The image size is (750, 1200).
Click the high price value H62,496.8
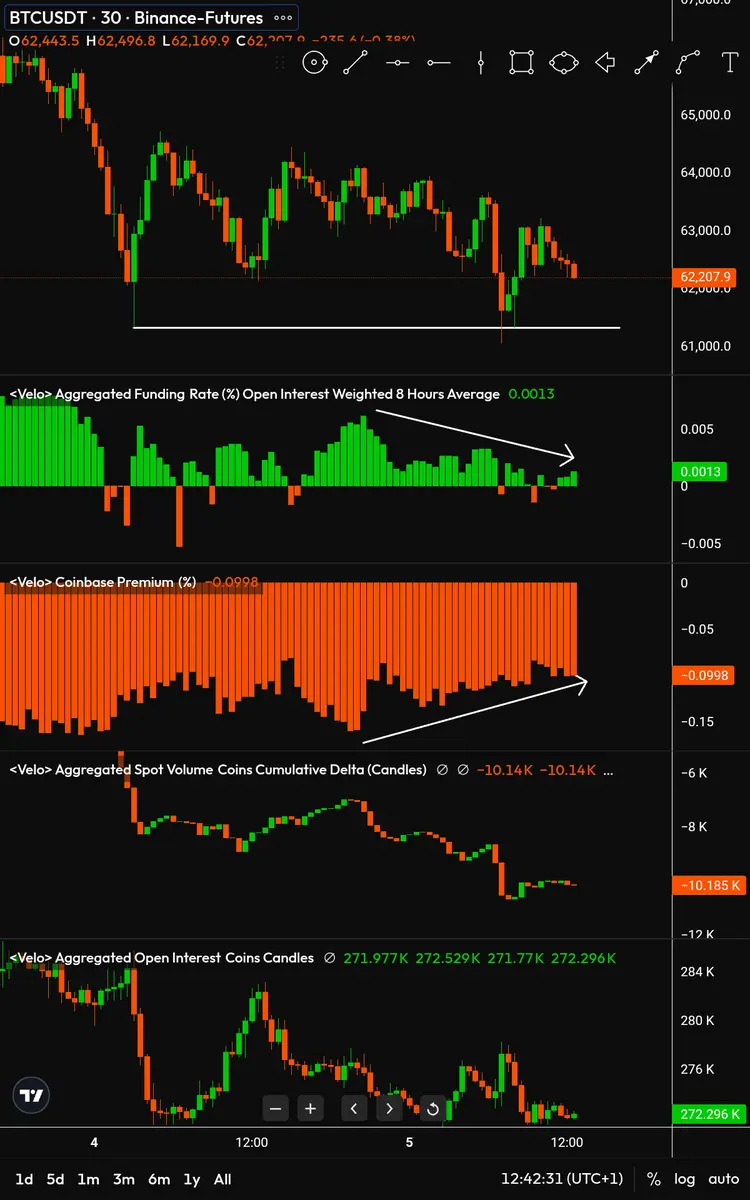[x=121, y=41]
